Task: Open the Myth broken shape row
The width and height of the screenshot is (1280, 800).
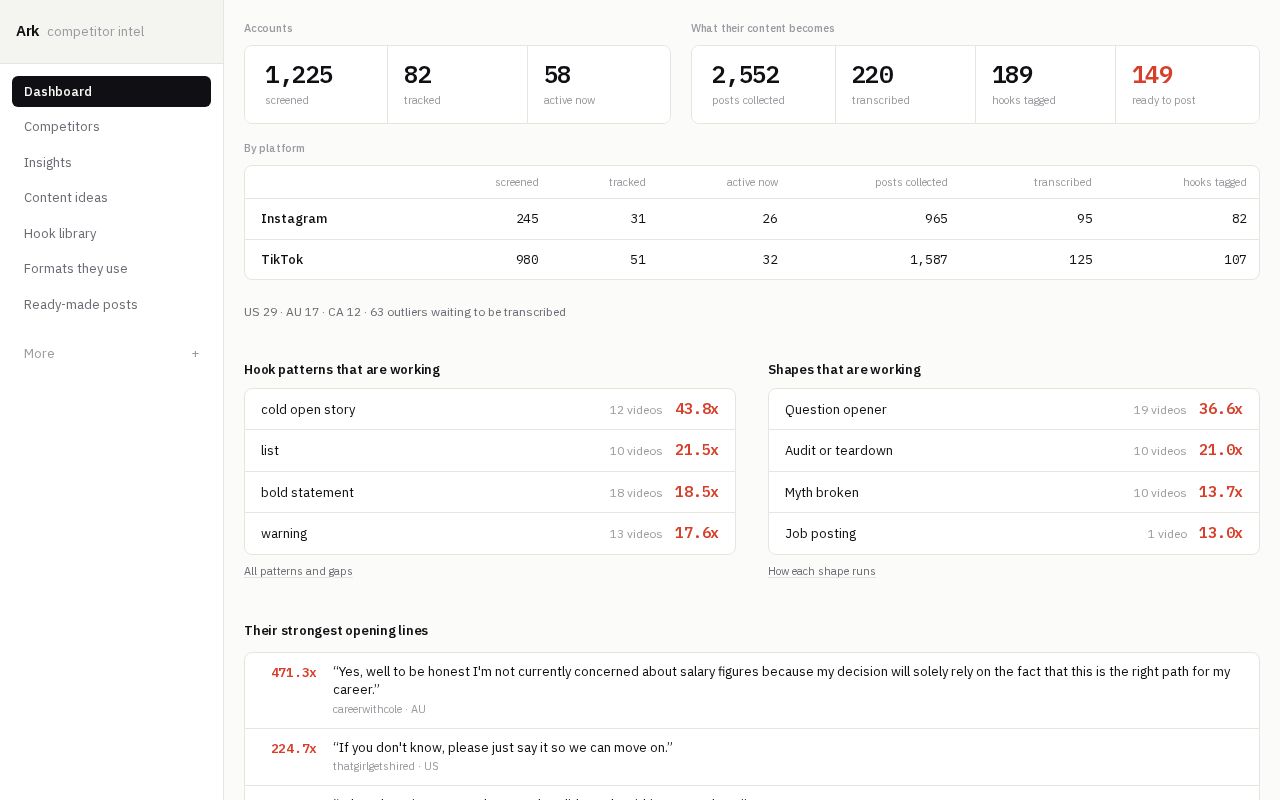Action: (1014, 492)
